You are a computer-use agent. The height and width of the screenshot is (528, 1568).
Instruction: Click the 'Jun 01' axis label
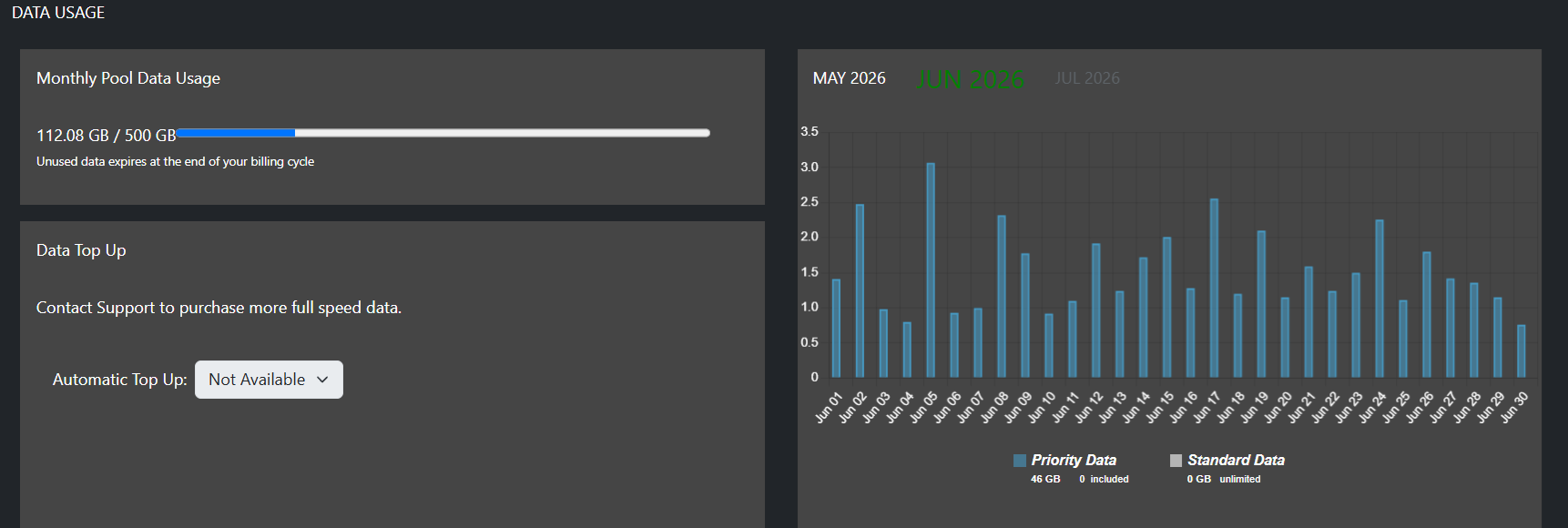tap(829, 407)
